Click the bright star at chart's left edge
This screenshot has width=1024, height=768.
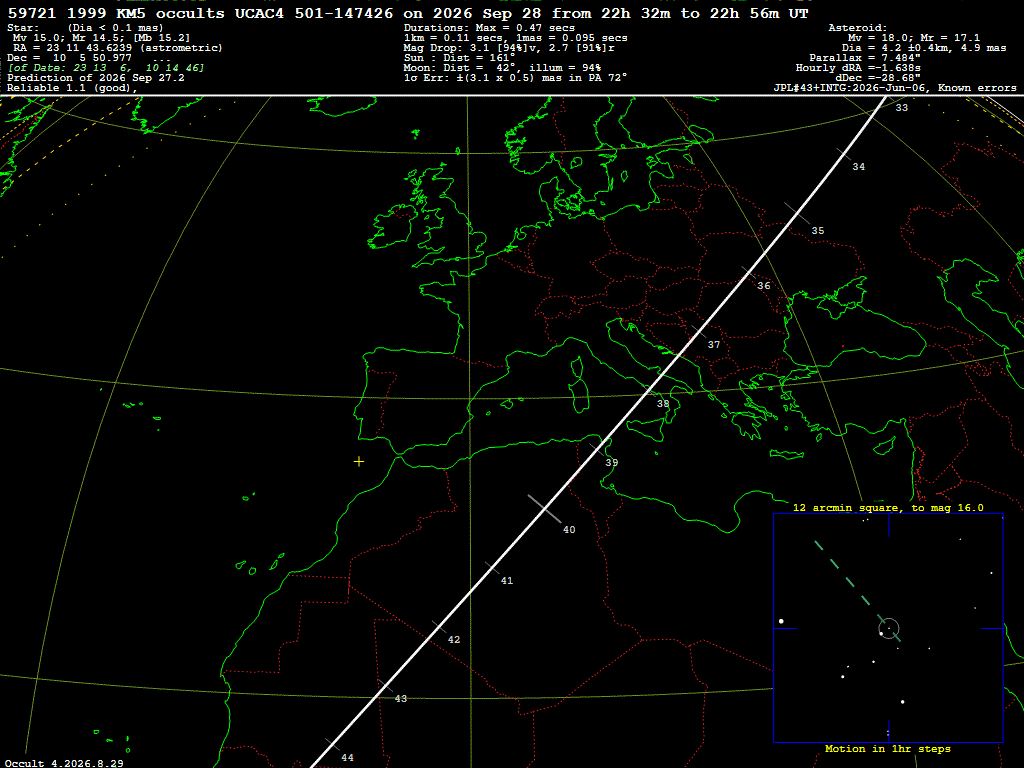781,621
